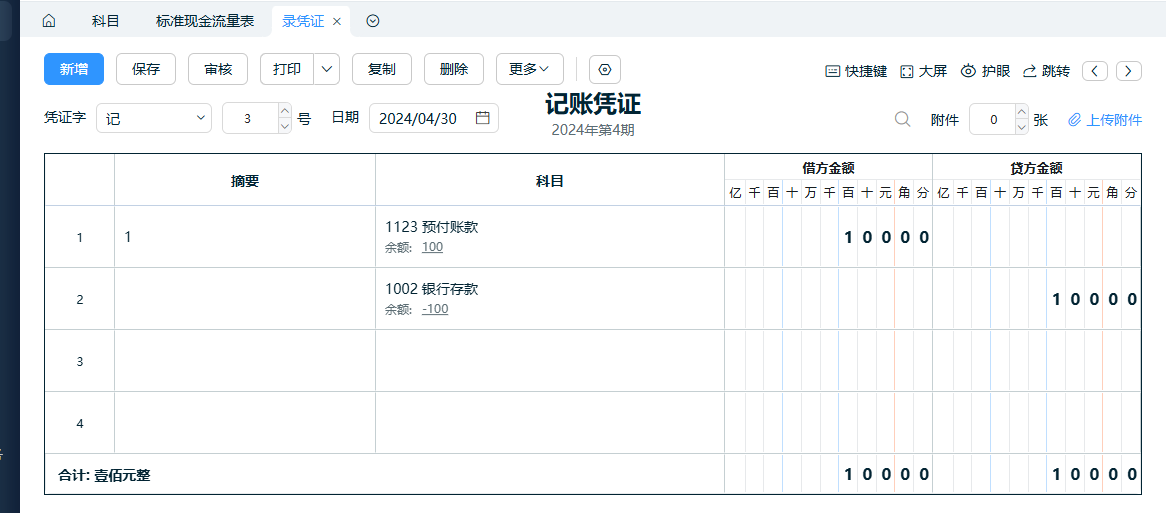Image resolution: width=1166 pixels, height=513 pixels.
Task: Increase the attachment count stepper
Action: (1021, 112)
